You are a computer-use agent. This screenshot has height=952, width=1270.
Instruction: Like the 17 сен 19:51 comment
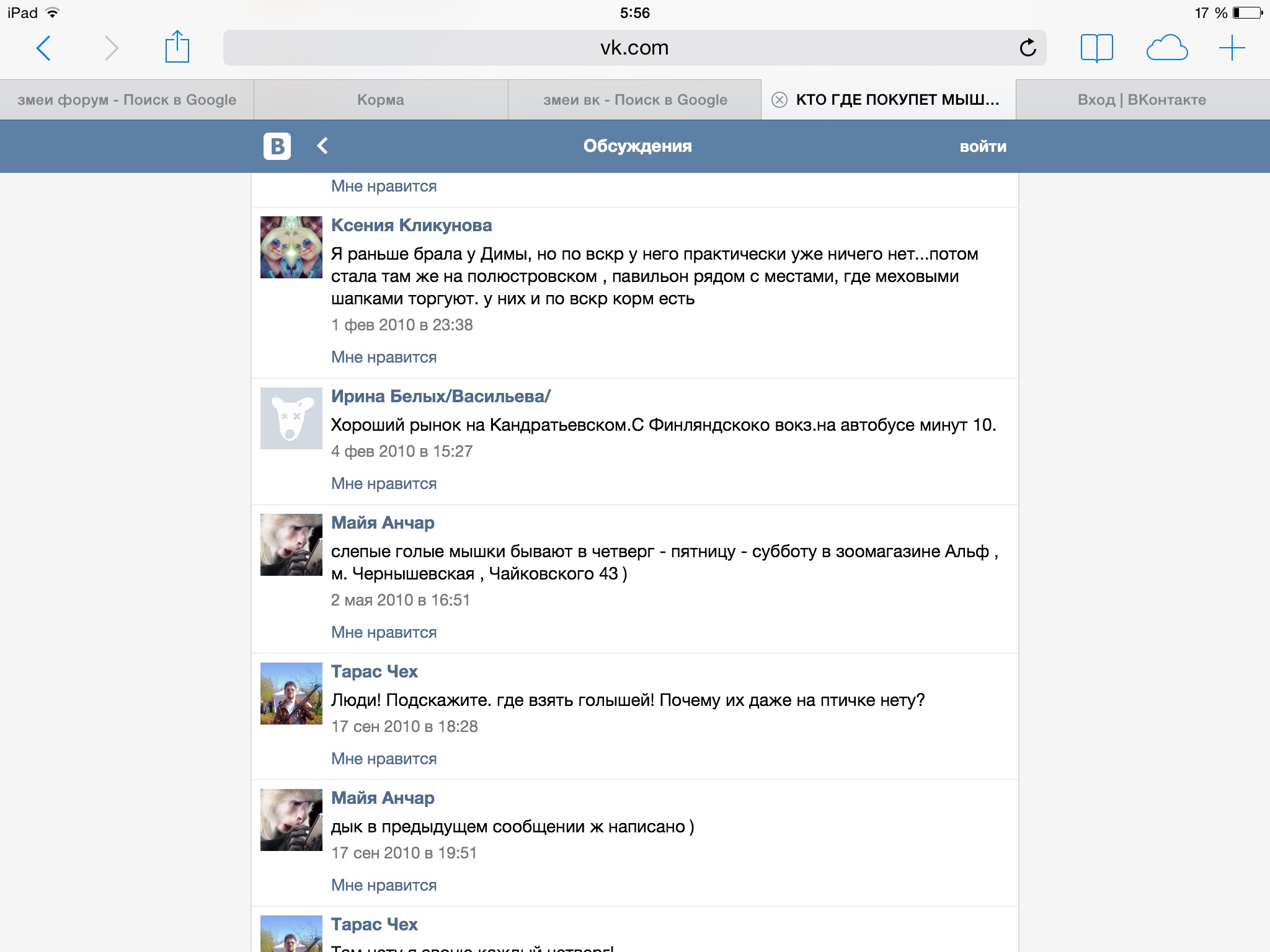pyautogui.click(x=384, y=885)
